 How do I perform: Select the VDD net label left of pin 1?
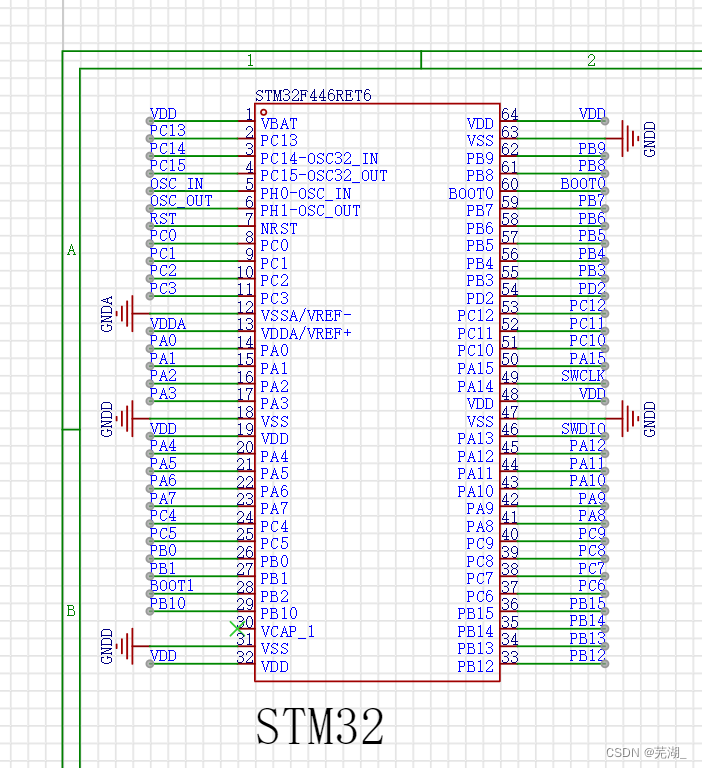tap(163, 114)
